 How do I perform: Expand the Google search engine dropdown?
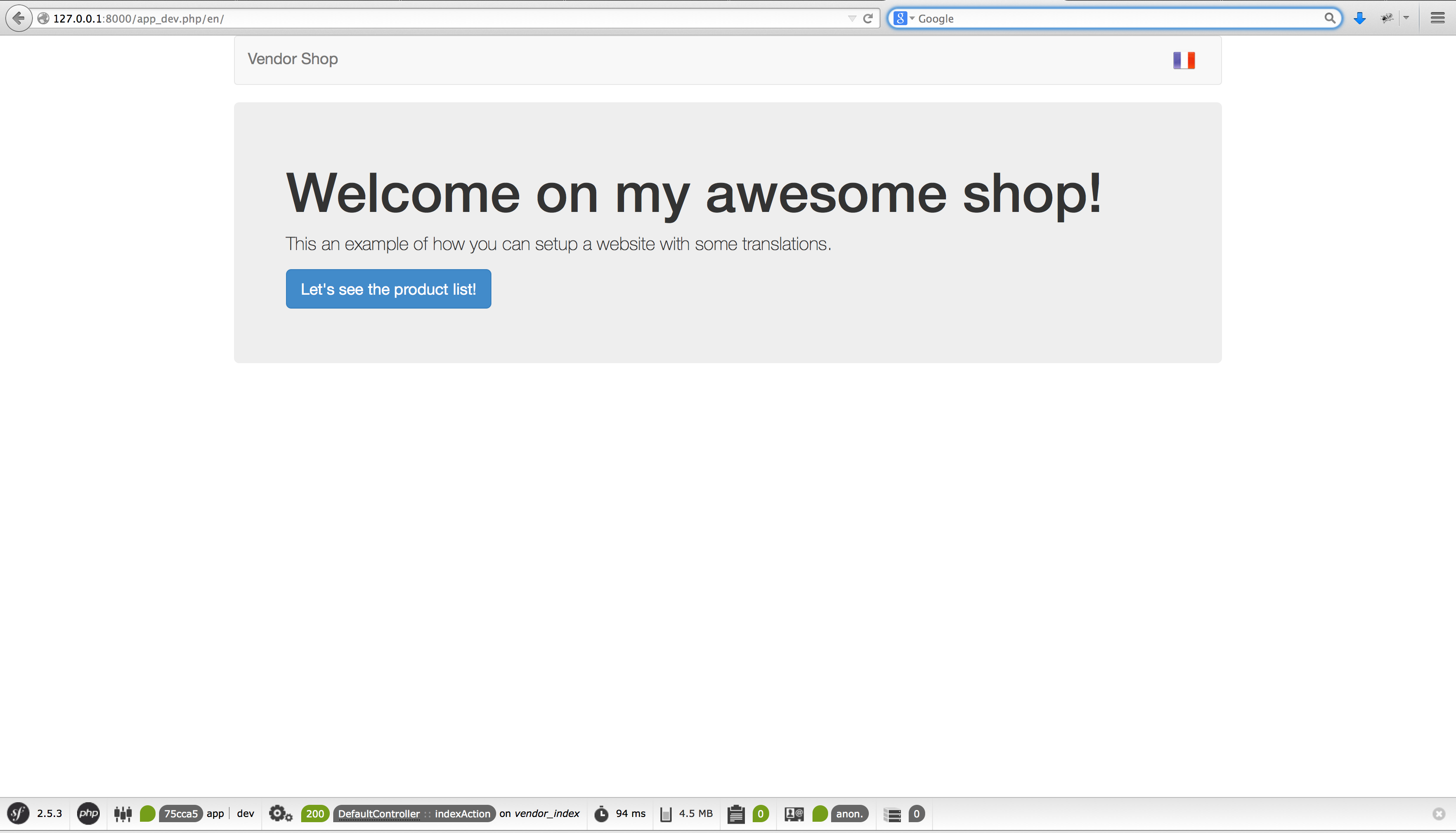pyautogui.click(x=904, y=18)
